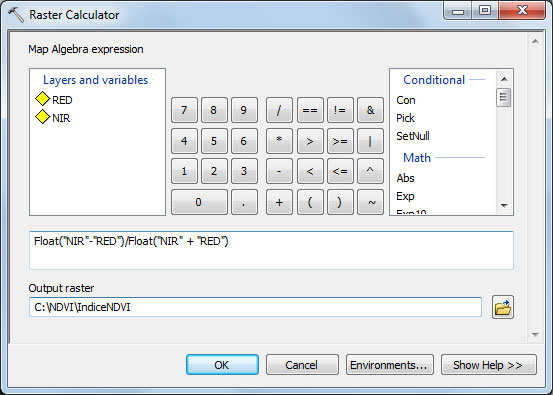The image size is (553, 395).
Task: Insert the less-than operator
Action: (x=310, y=171)
